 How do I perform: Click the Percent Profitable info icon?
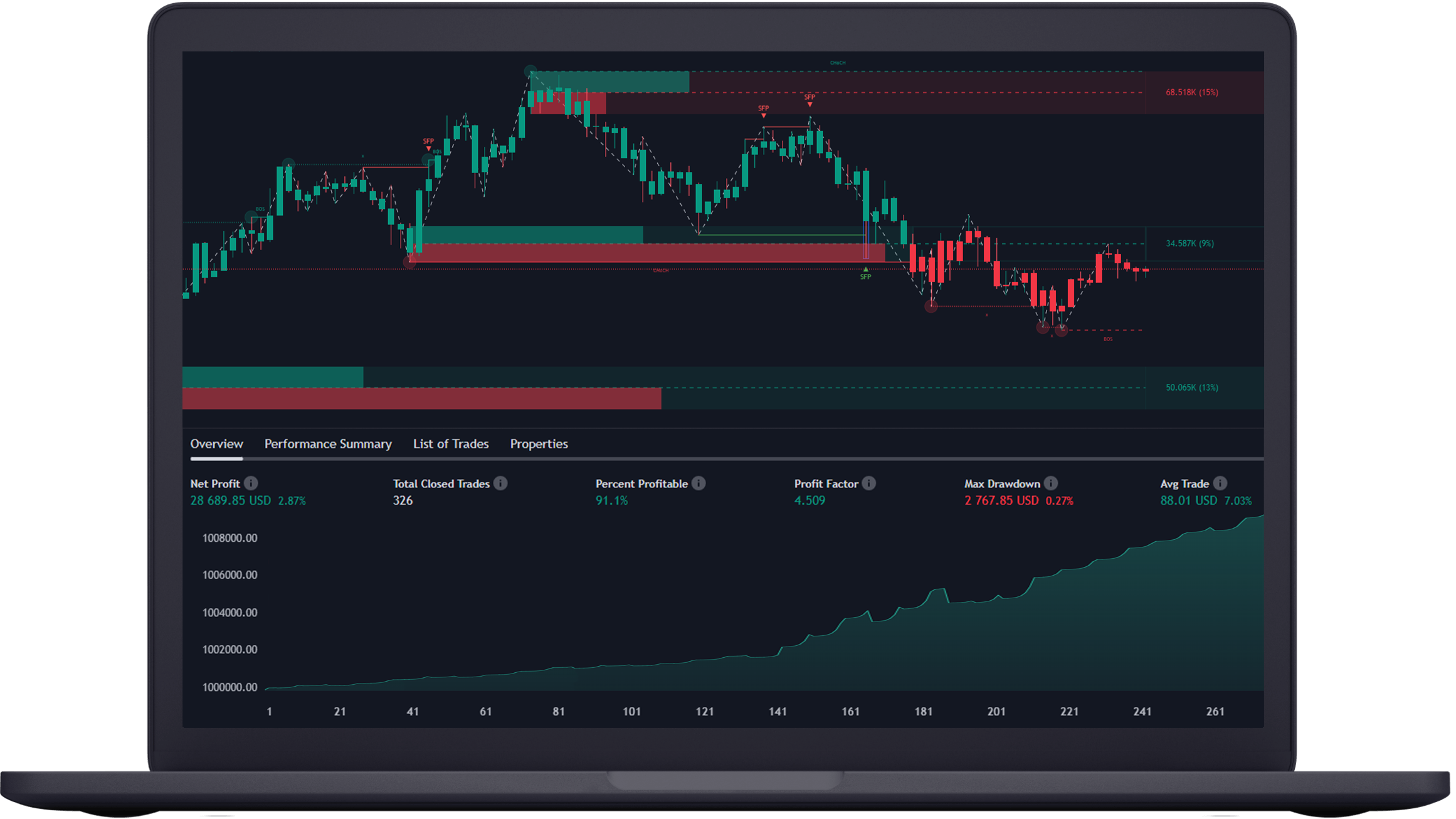pos(699,483)
